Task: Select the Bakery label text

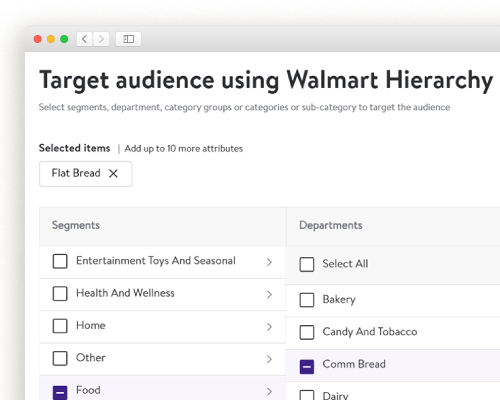Action: tap(339, 299)
